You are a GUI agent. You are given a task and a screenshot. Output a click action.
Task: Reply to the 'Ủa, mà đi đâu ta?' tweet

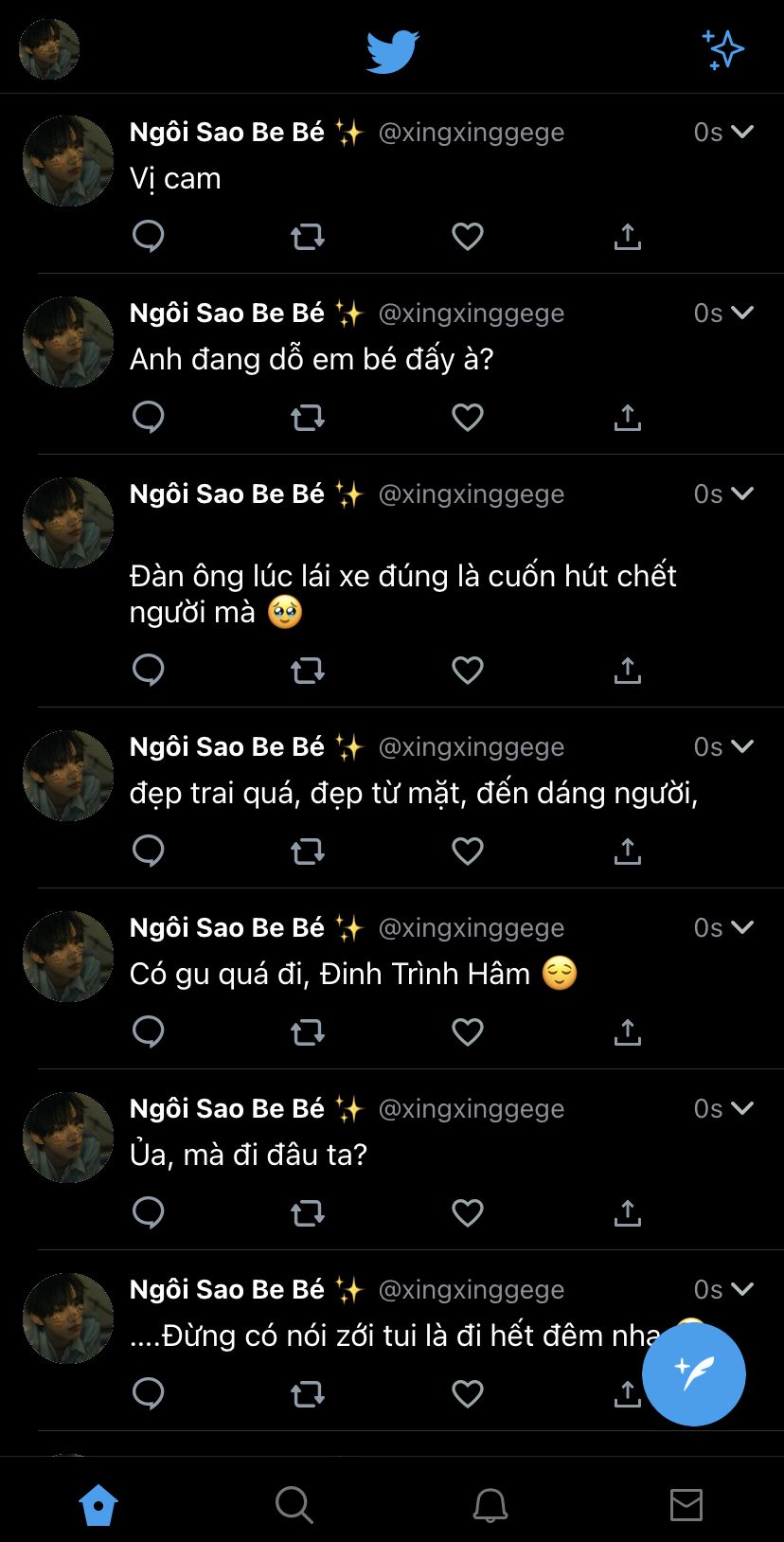[149, 1212]
